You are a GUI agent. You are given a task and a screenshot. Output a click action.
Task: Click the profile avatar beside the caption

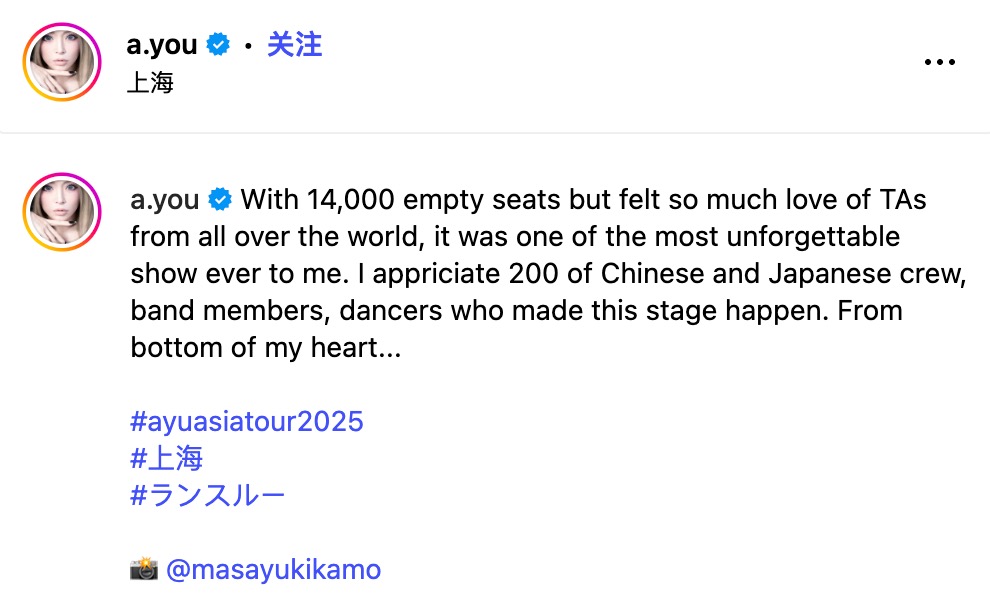[x=62, y=212]
